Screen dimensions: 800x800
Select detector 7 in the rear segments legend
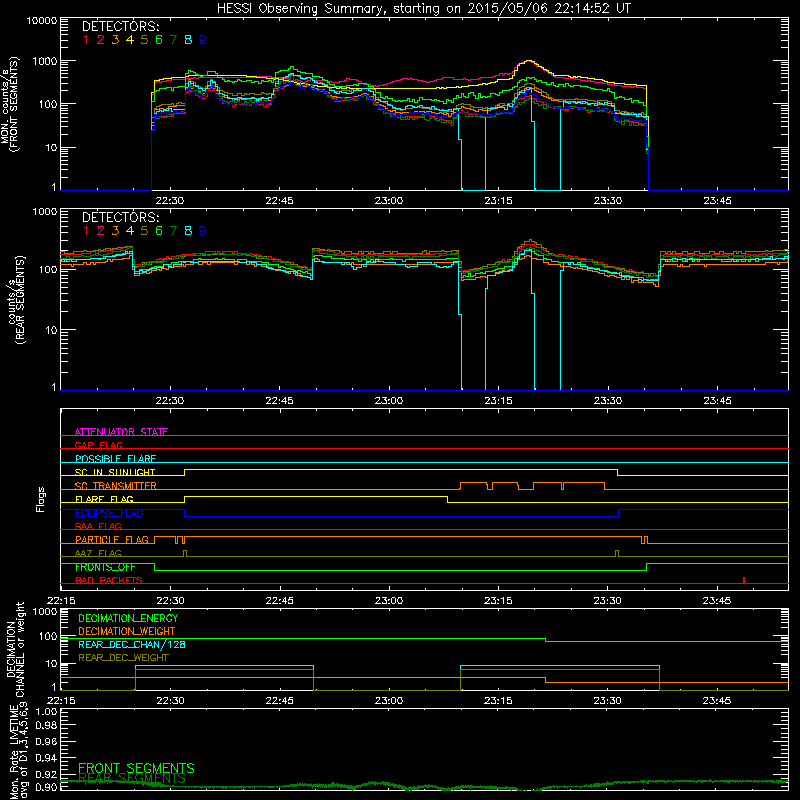coord(173,231)
